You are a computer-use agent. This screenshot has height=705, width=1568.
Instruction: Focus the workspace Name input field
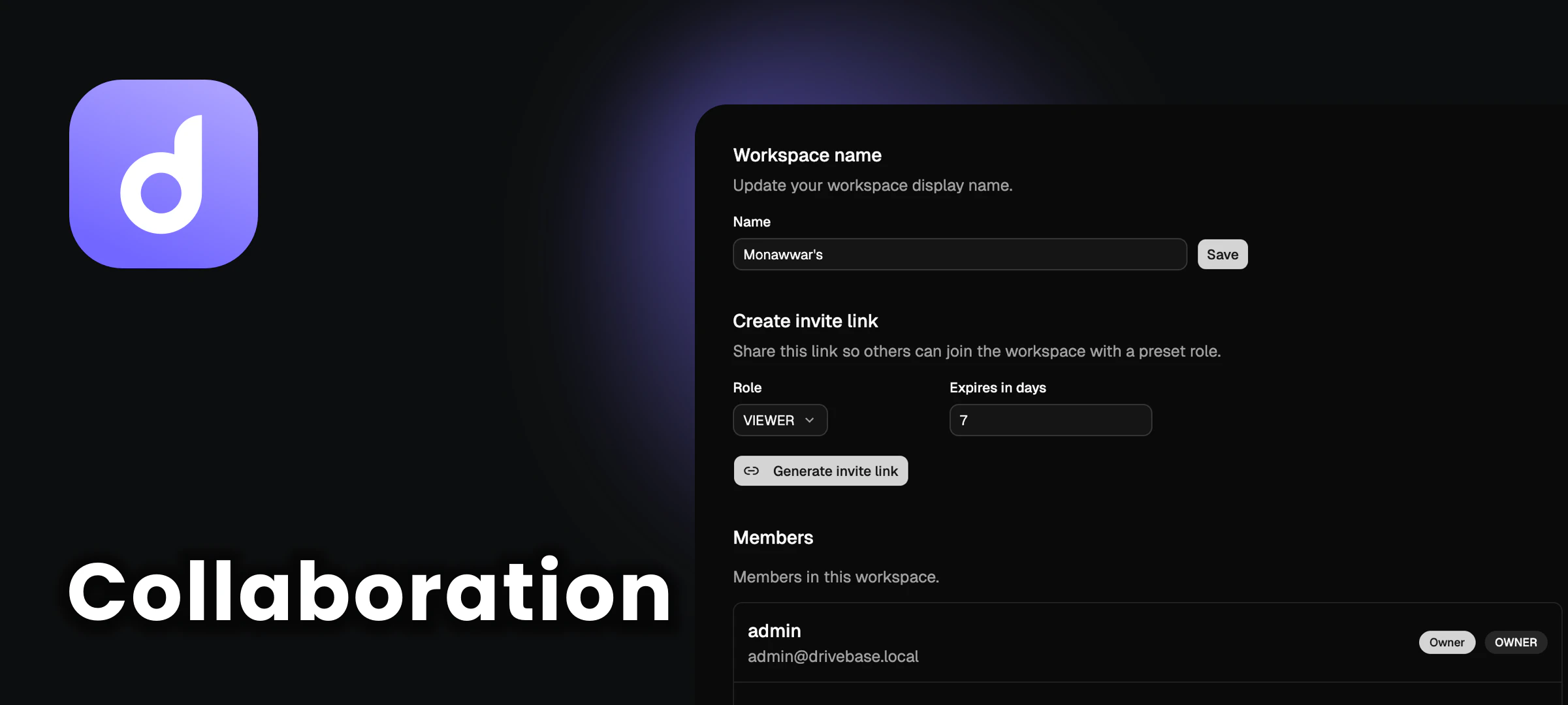click(959, 255)
